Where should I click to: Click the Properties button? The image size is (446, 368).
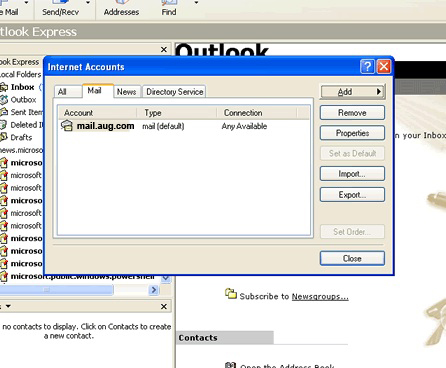[352, 133]
